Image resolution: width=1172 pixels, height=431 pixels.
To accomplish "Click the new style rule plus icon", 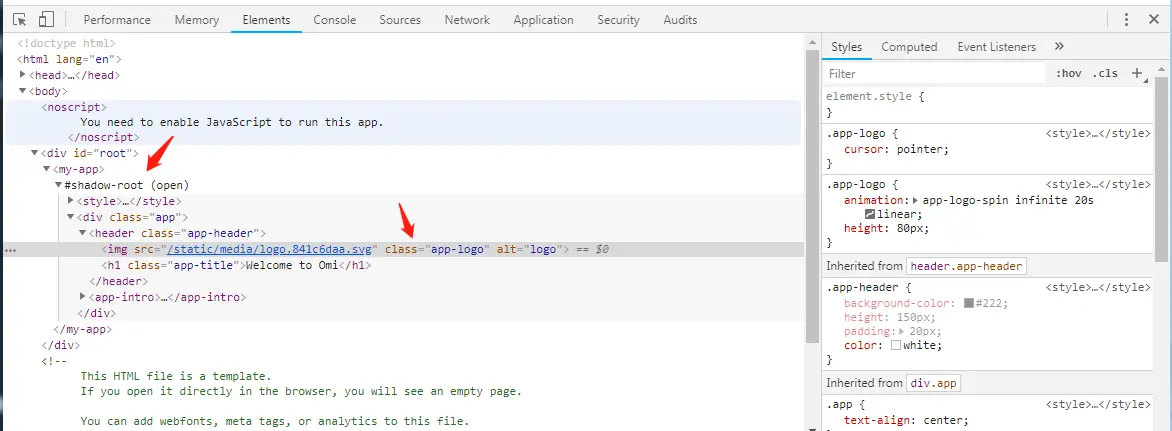I will point(1138,73).
